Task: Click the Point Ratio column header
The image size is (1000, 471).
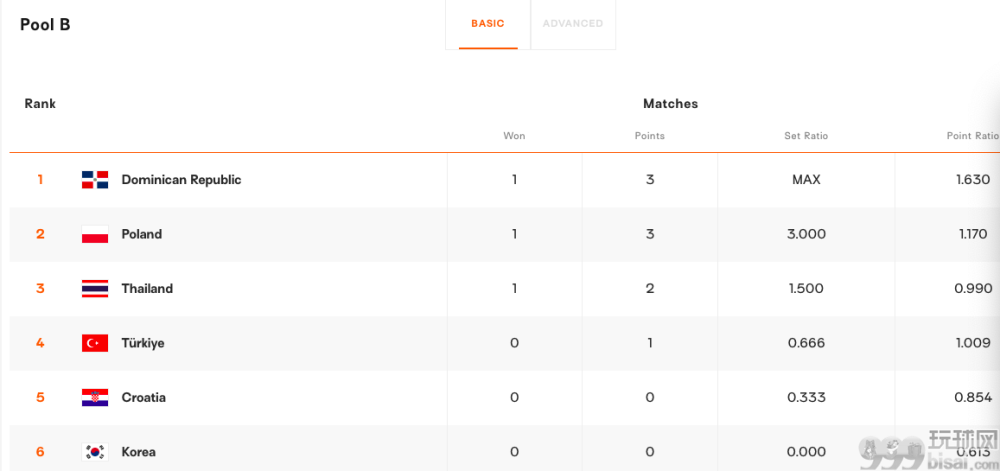Action: point(973,136)
